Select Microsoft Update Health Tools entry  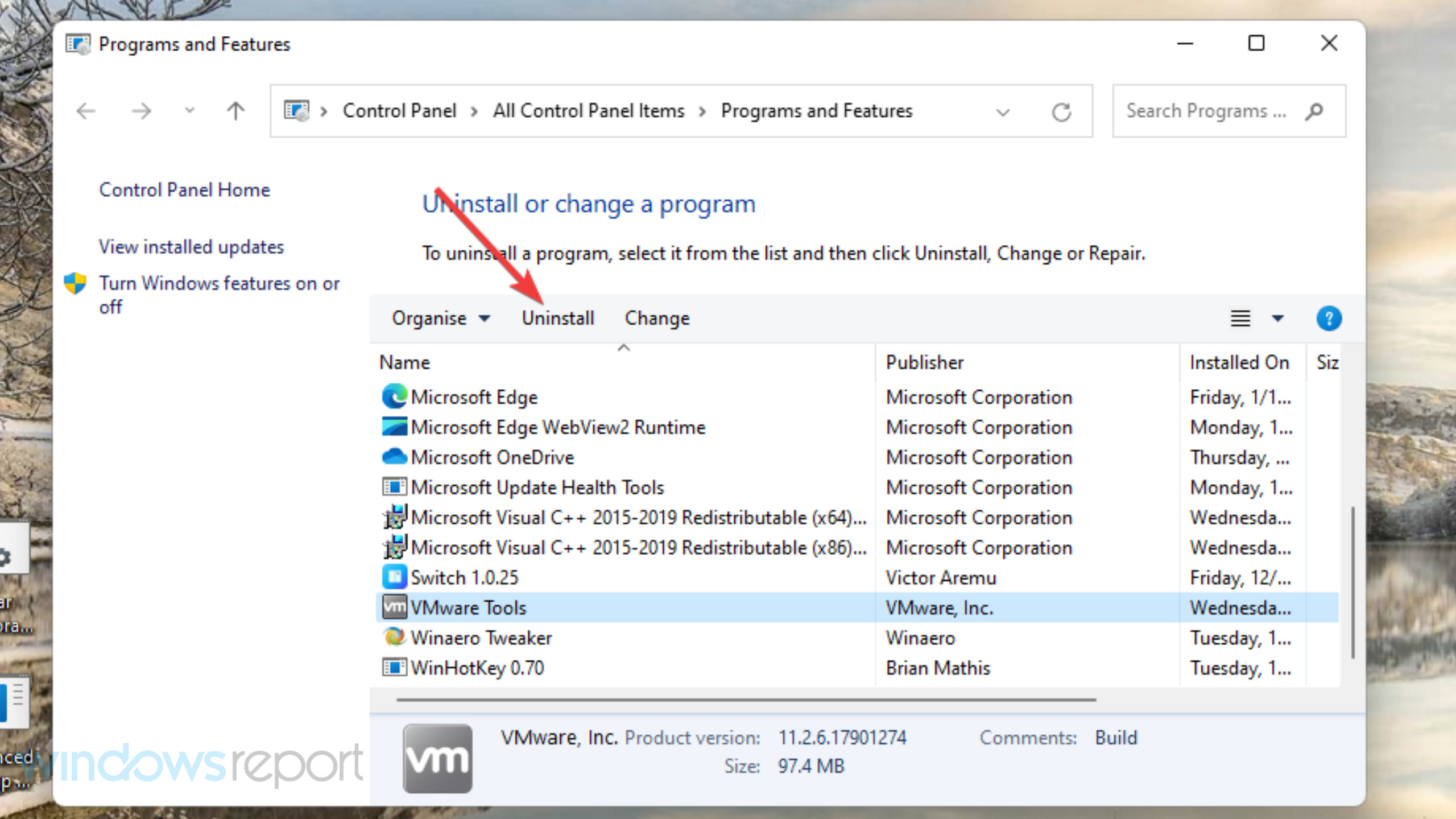[537, 487]
